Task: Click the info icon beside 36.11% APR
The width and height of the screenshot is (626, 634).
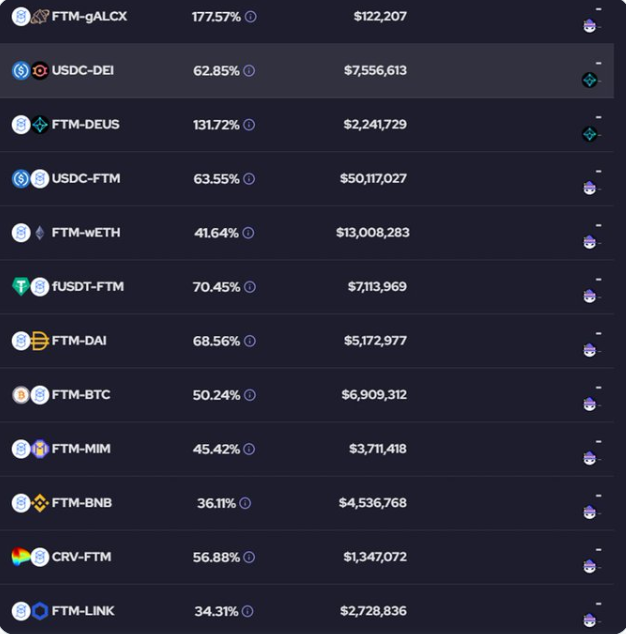Action: pyautogui.click(x=245, y=503)
